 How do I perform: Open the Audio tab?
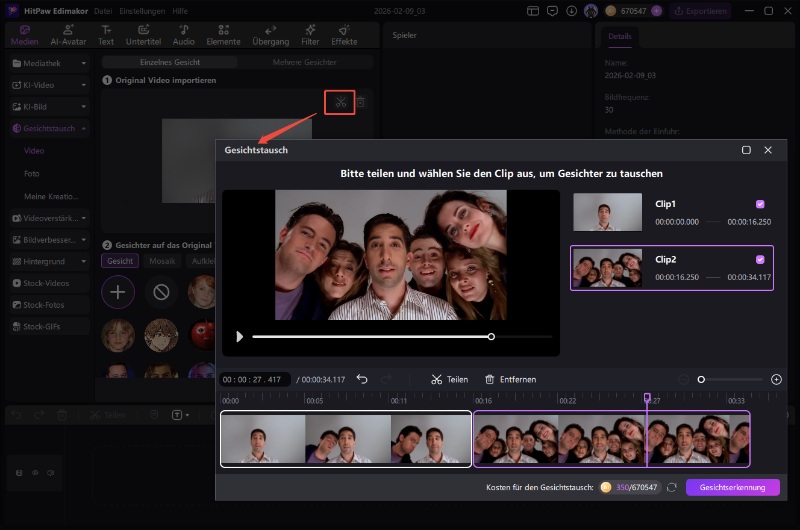[x=184, y=35]
